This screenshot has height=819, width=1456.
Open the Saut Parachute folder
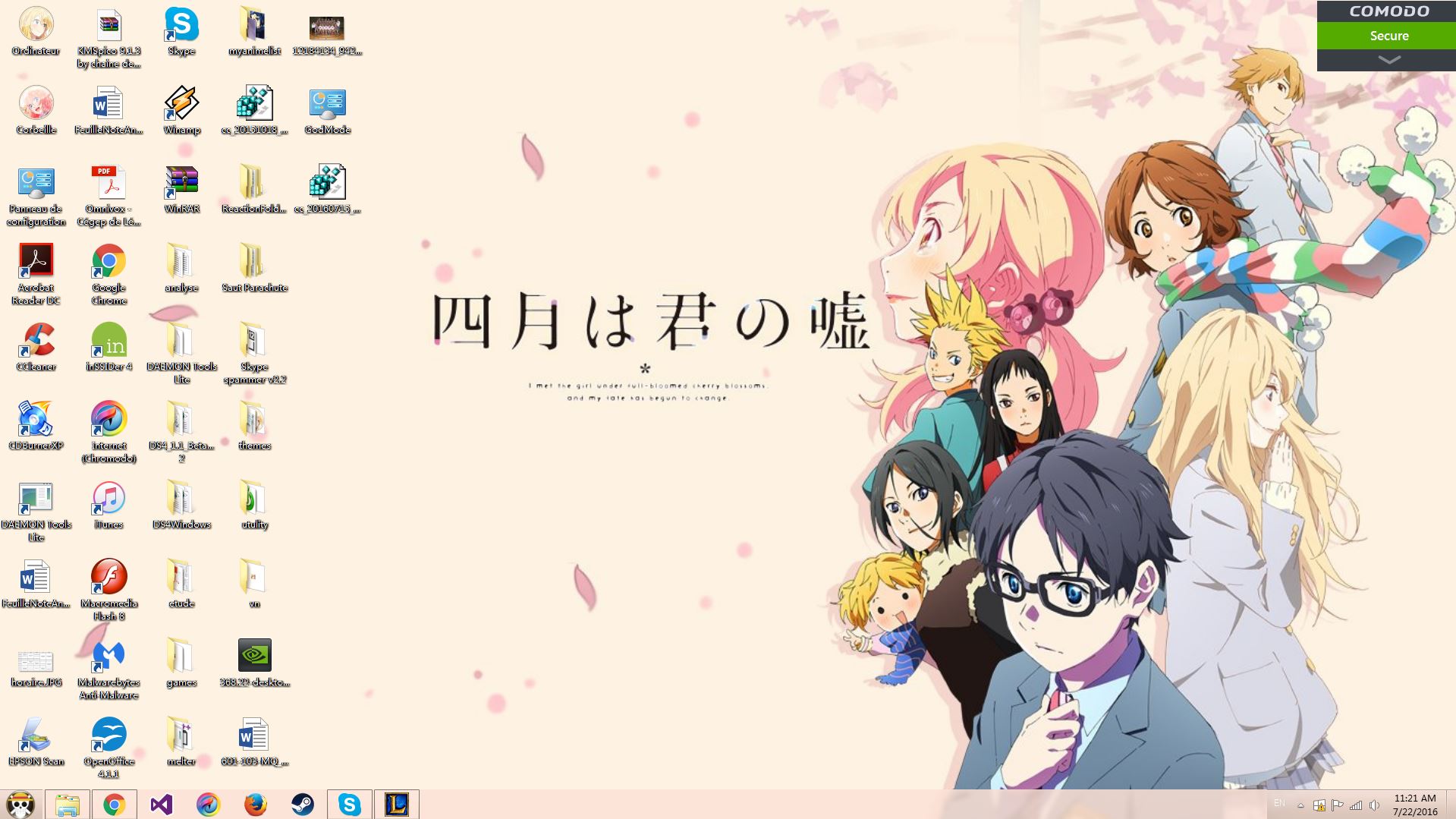tap(254, 268)
